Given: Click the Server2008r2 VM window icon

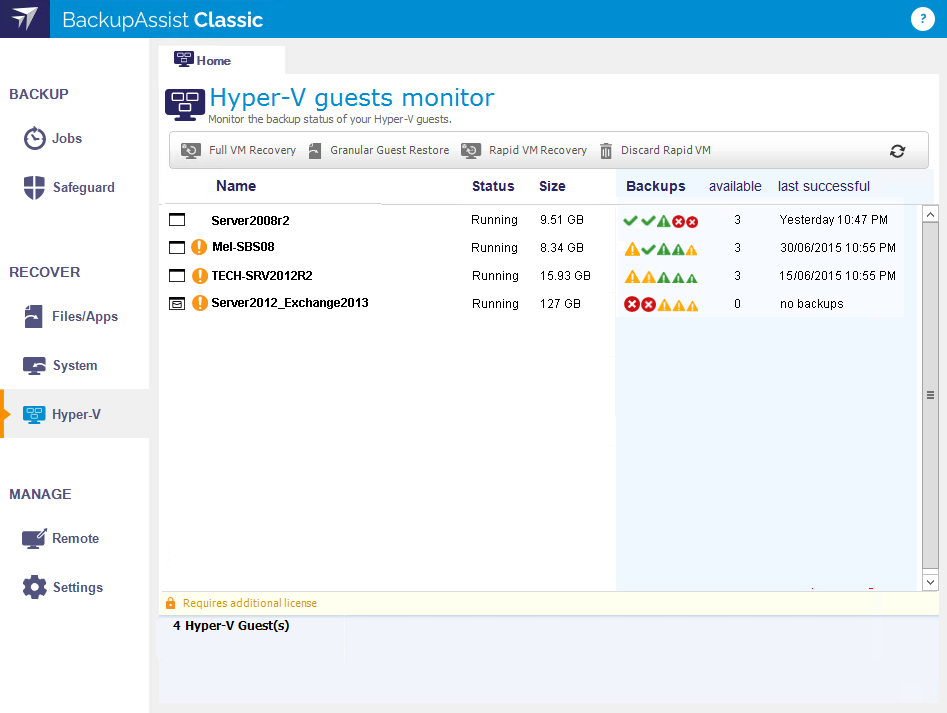Looking at the screenshot, I should pyautogui.click(x=177, y=220).
